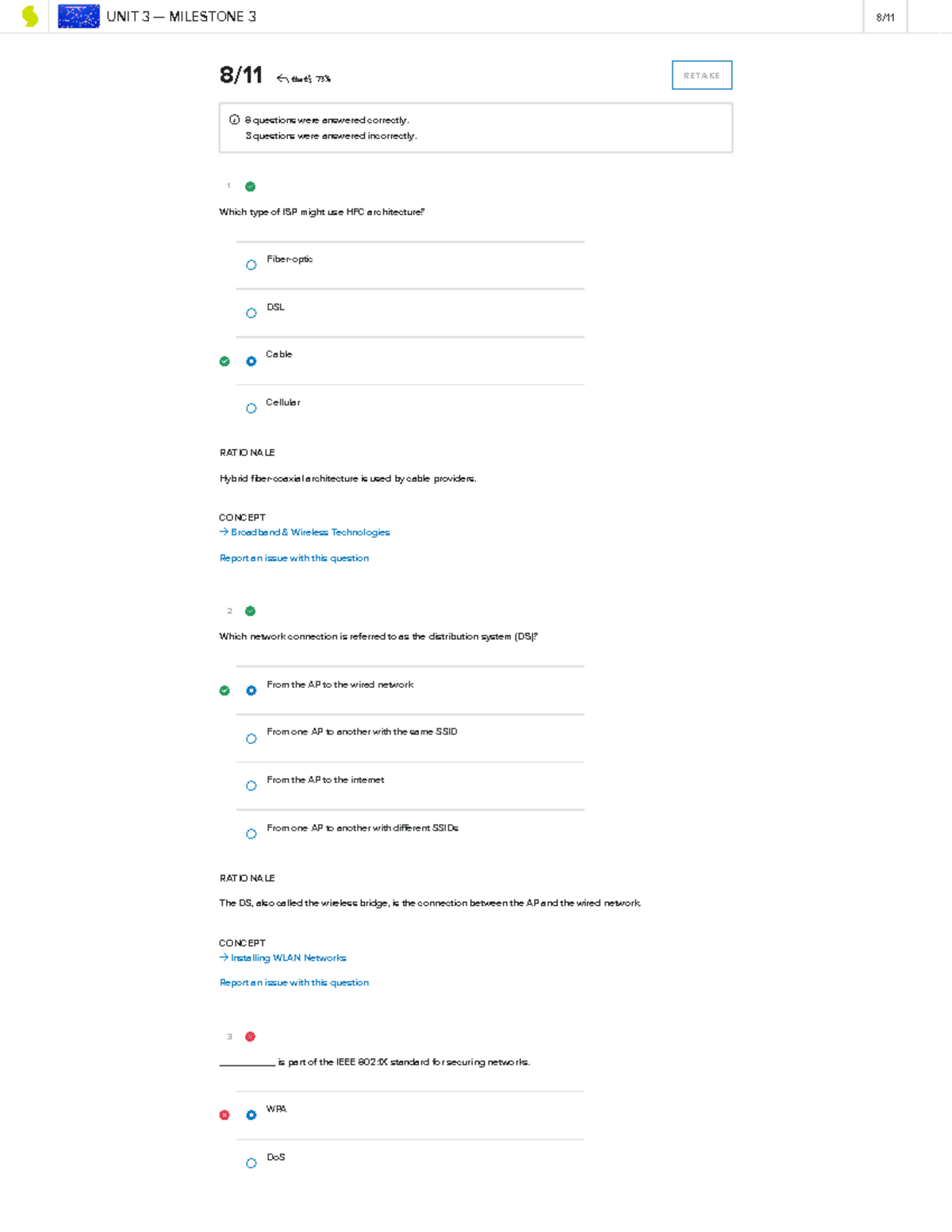Click red X icon beside WPA answer

tap(225, 1115)
